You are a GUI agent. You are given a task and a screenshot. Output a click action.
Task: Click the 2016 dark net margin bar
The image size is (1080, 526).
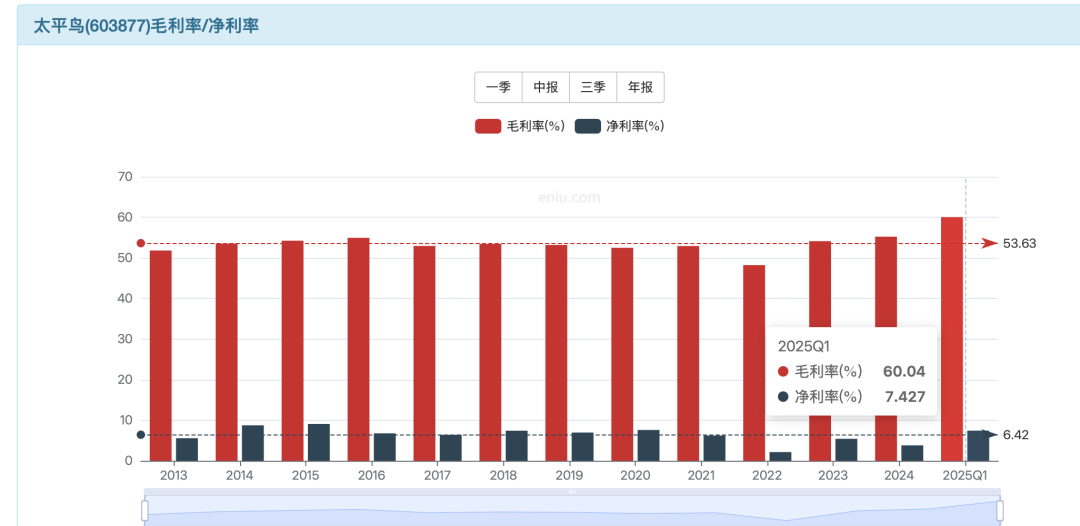(x=385, y=448)
